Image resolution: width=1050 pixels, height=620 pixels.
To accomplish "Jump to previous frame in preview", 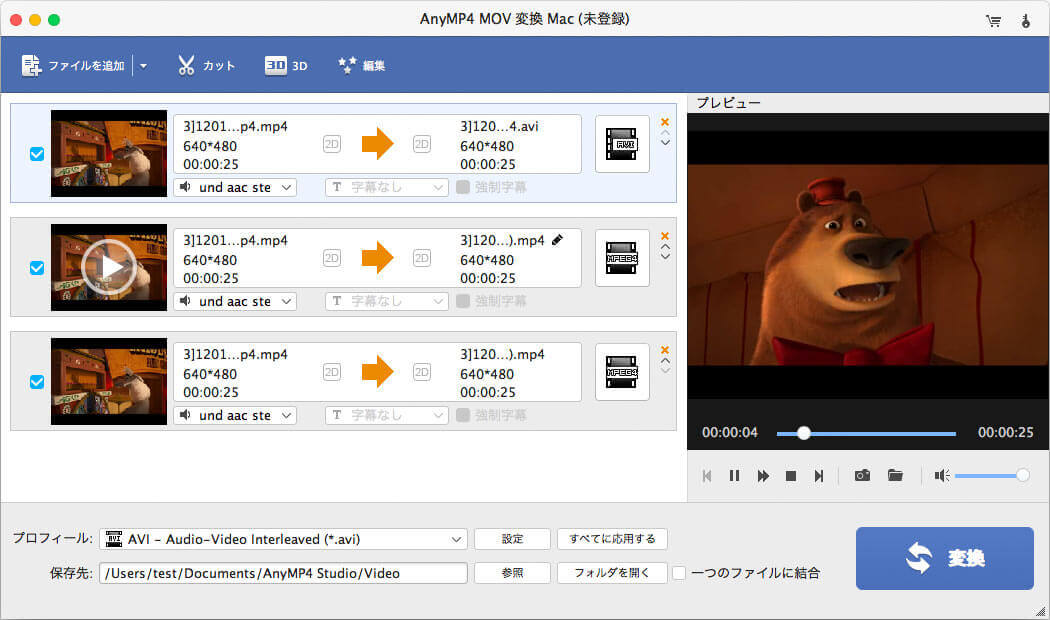I will (x=707, y=476).
